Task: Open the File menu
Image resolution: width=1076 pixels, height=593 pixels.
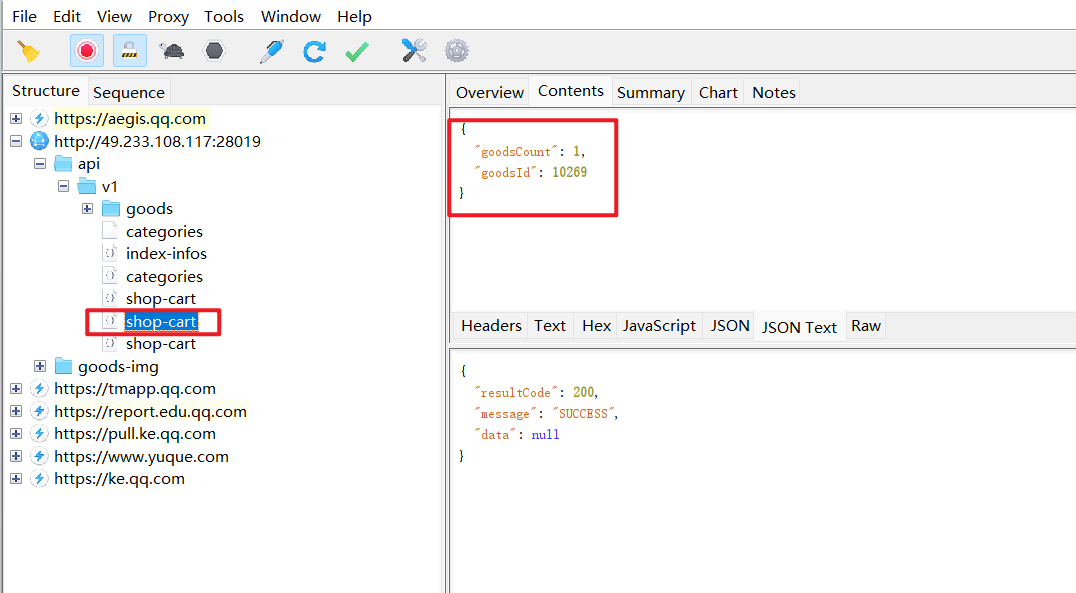Action: point(25,16)
